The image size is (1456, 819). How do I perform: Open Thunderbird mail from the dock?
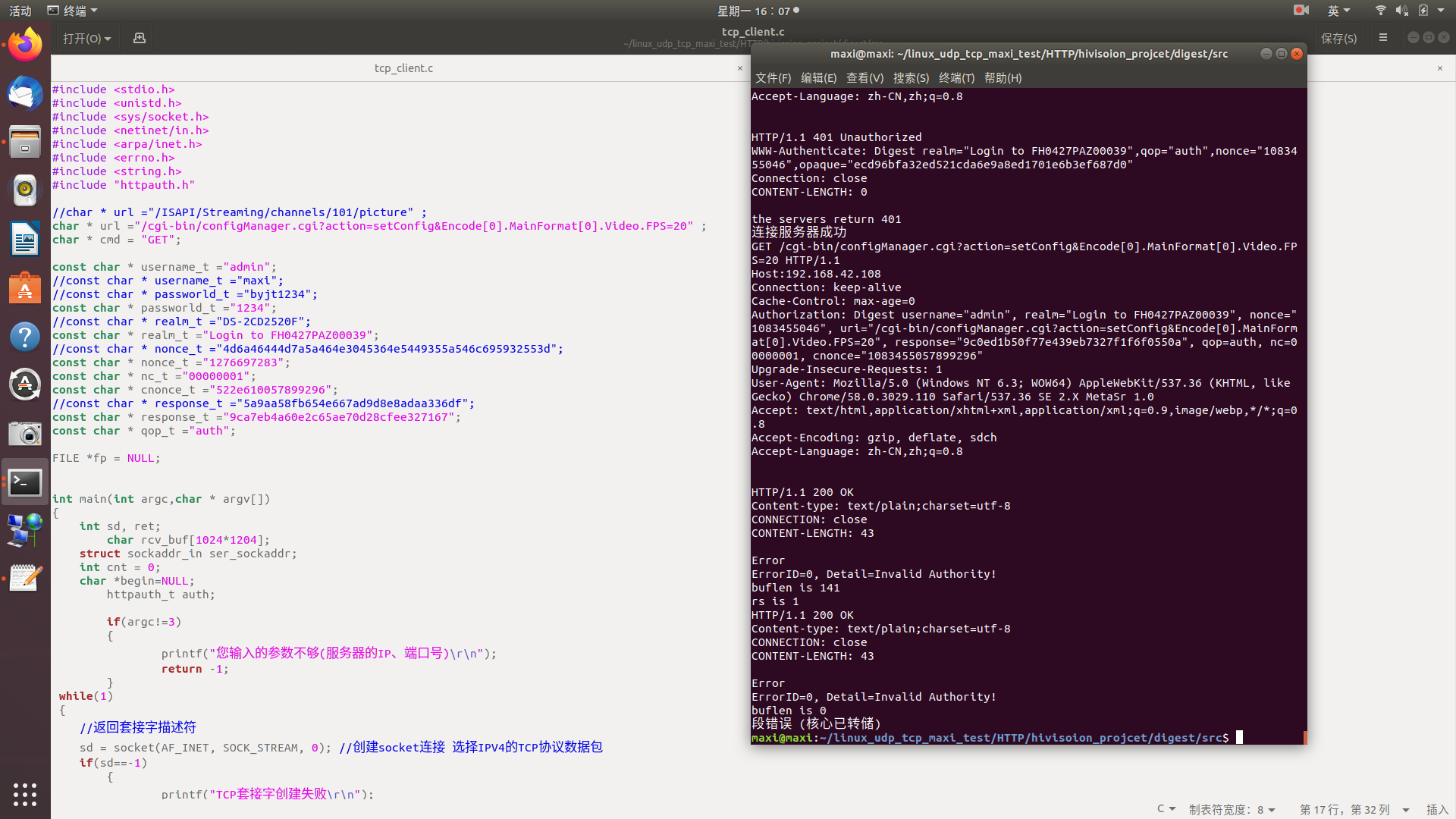click(x=25, y=94)
